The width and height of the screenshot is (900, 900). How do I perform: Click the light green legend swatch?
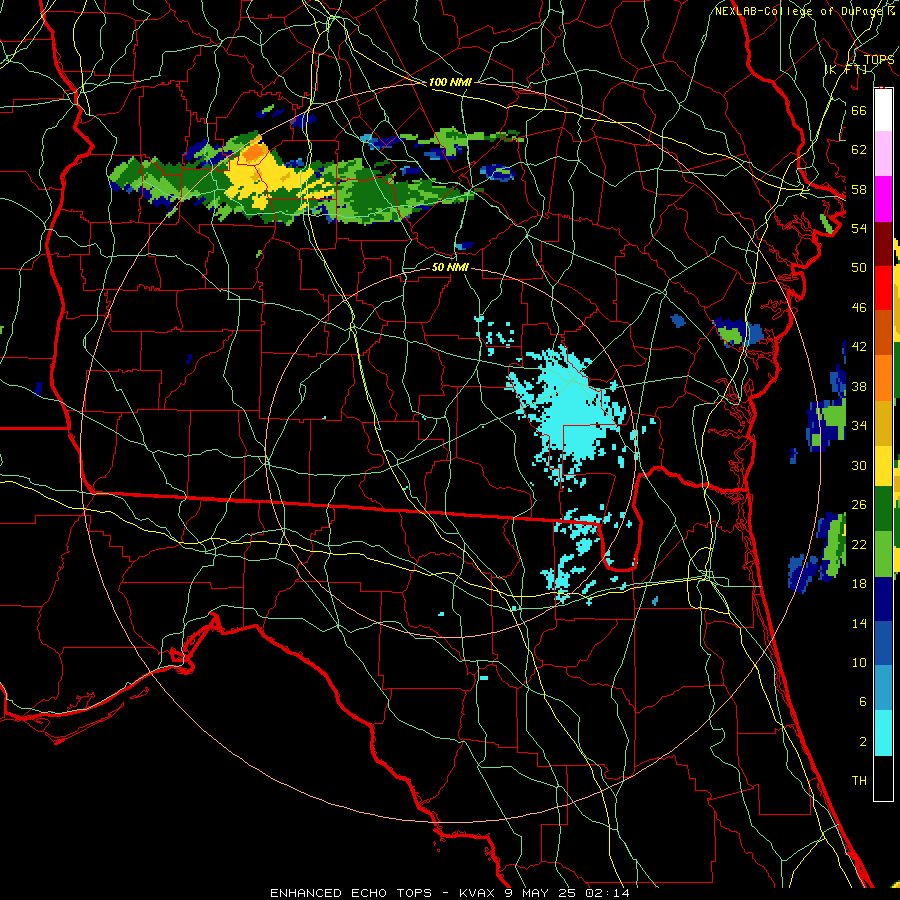(883, 554)
